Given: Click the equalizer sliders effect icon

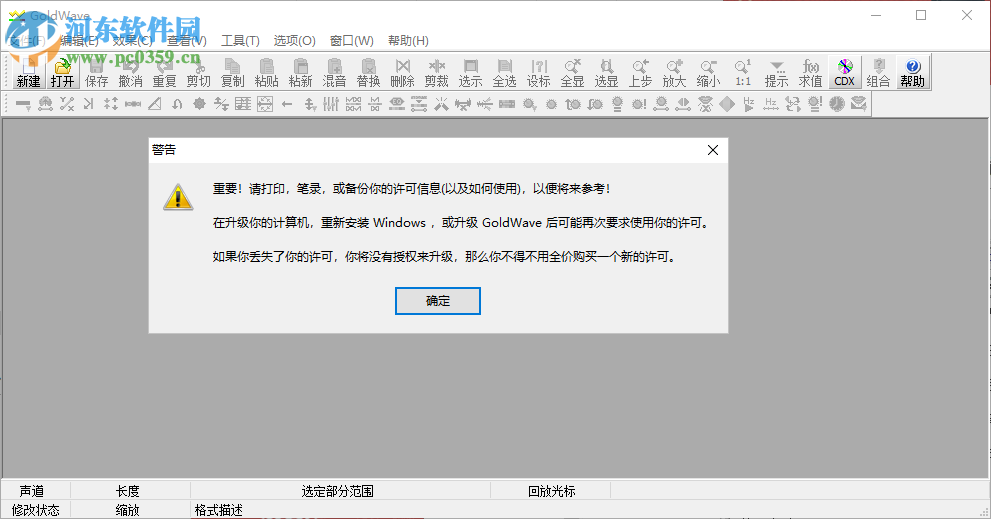Looking at the screenshot, I should [x=331, y=104].
